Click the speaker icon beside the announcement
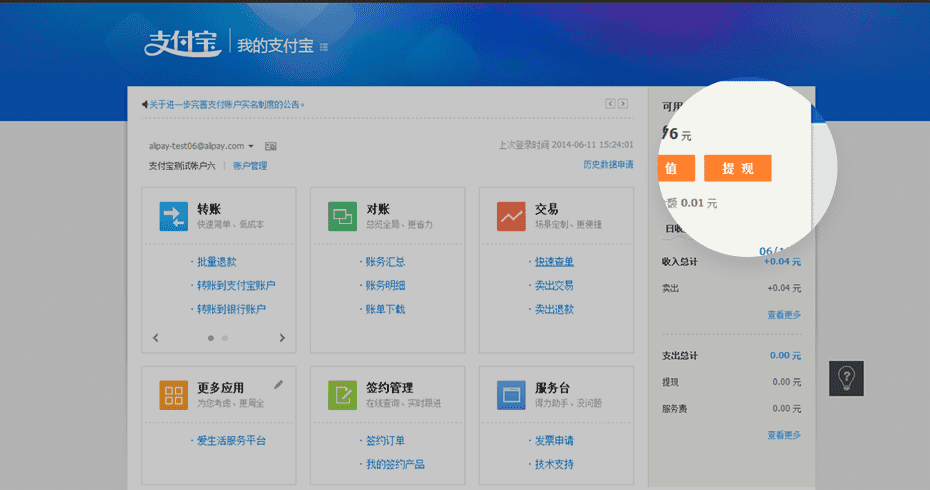The image size is (930, 490). [x=144, y=104]
